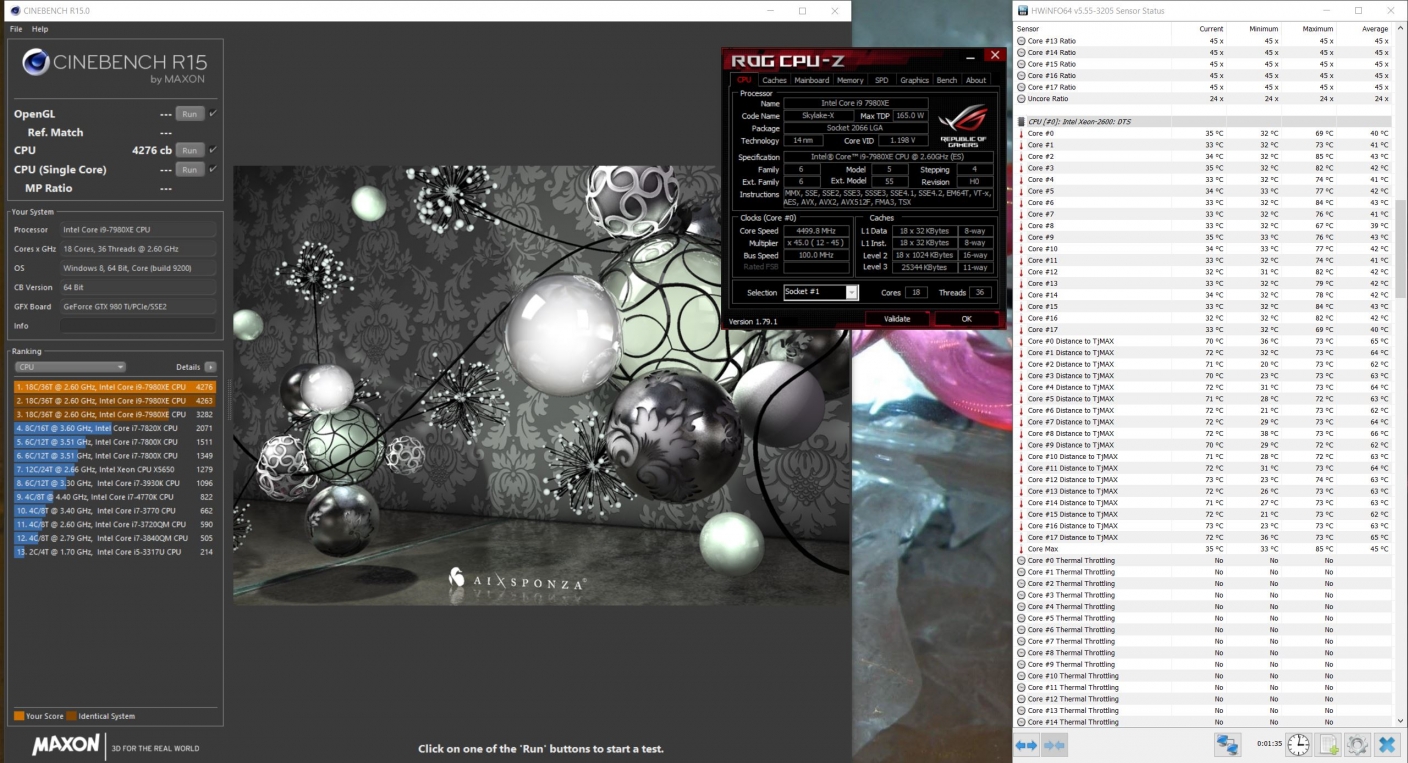1408x763 pixels.
Task: Click the CPU chip icon in CPU [#0] header
Action: coord(1021,121)
